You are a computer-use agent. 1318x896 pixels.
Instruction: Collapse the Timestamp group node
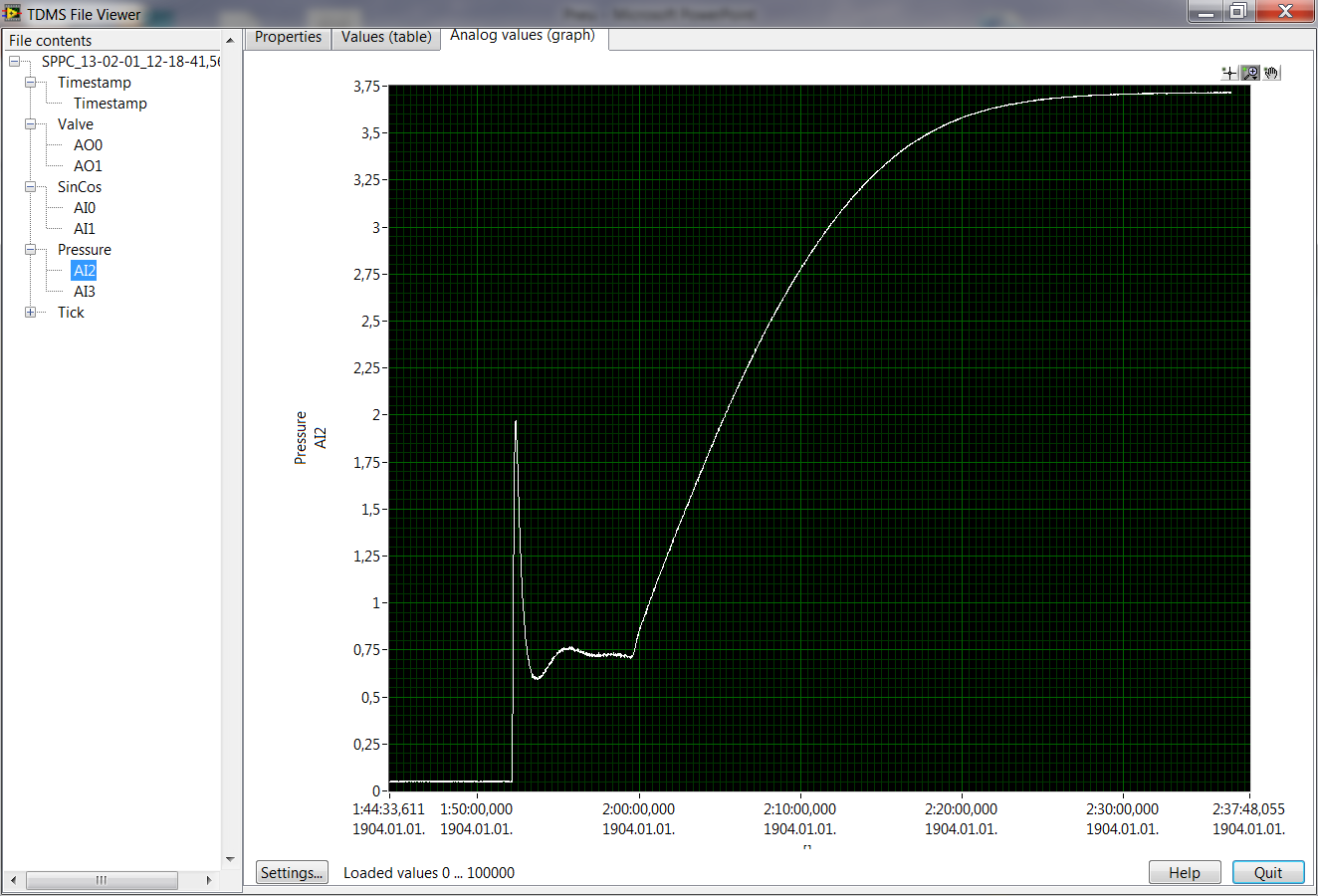(x=31, y=83)
